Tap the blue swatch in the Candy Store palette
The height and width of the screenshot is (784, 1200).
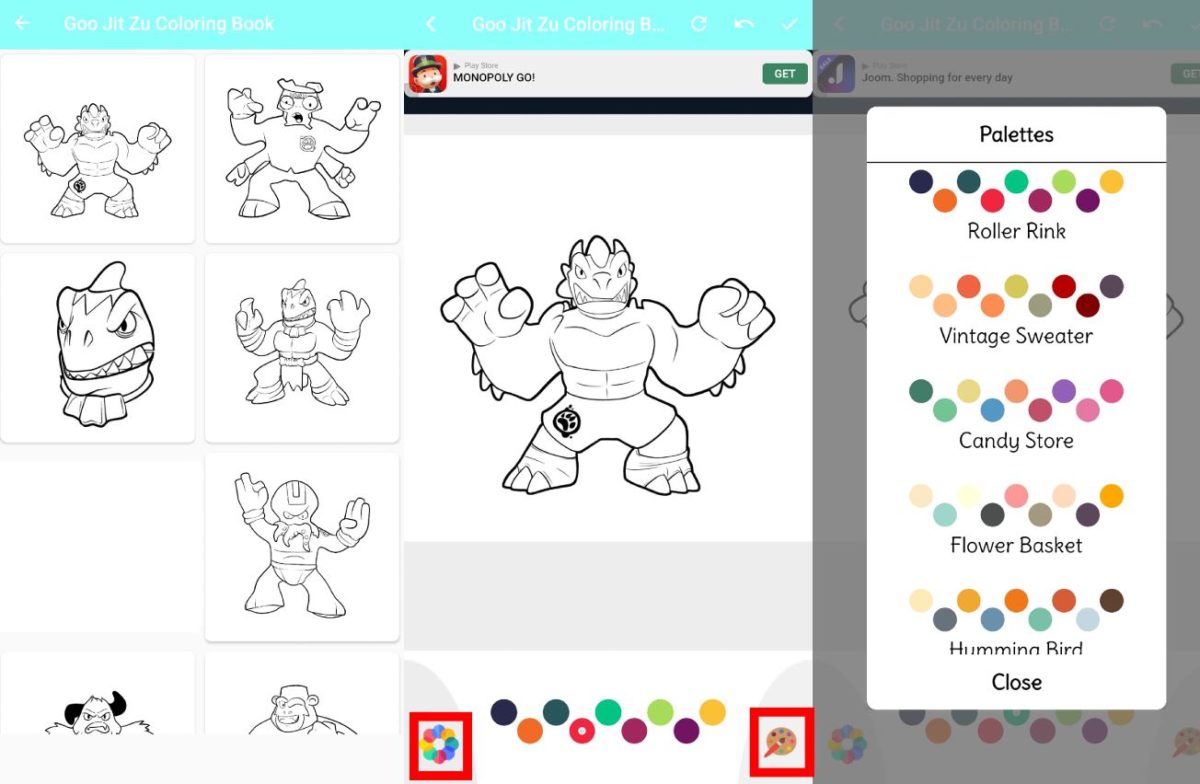point(993,410)
